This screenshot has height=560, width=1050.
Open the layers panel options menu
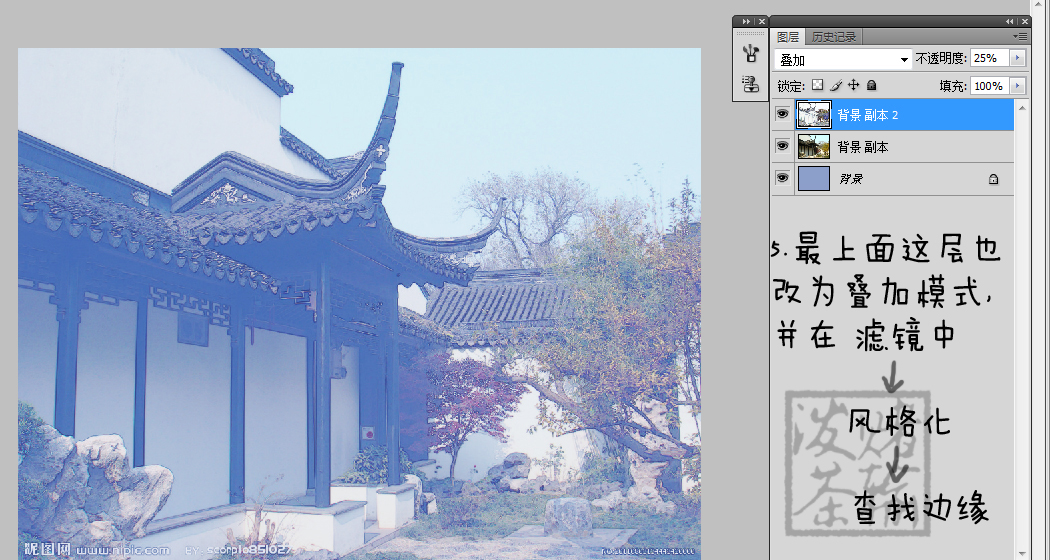(1020, 36)
